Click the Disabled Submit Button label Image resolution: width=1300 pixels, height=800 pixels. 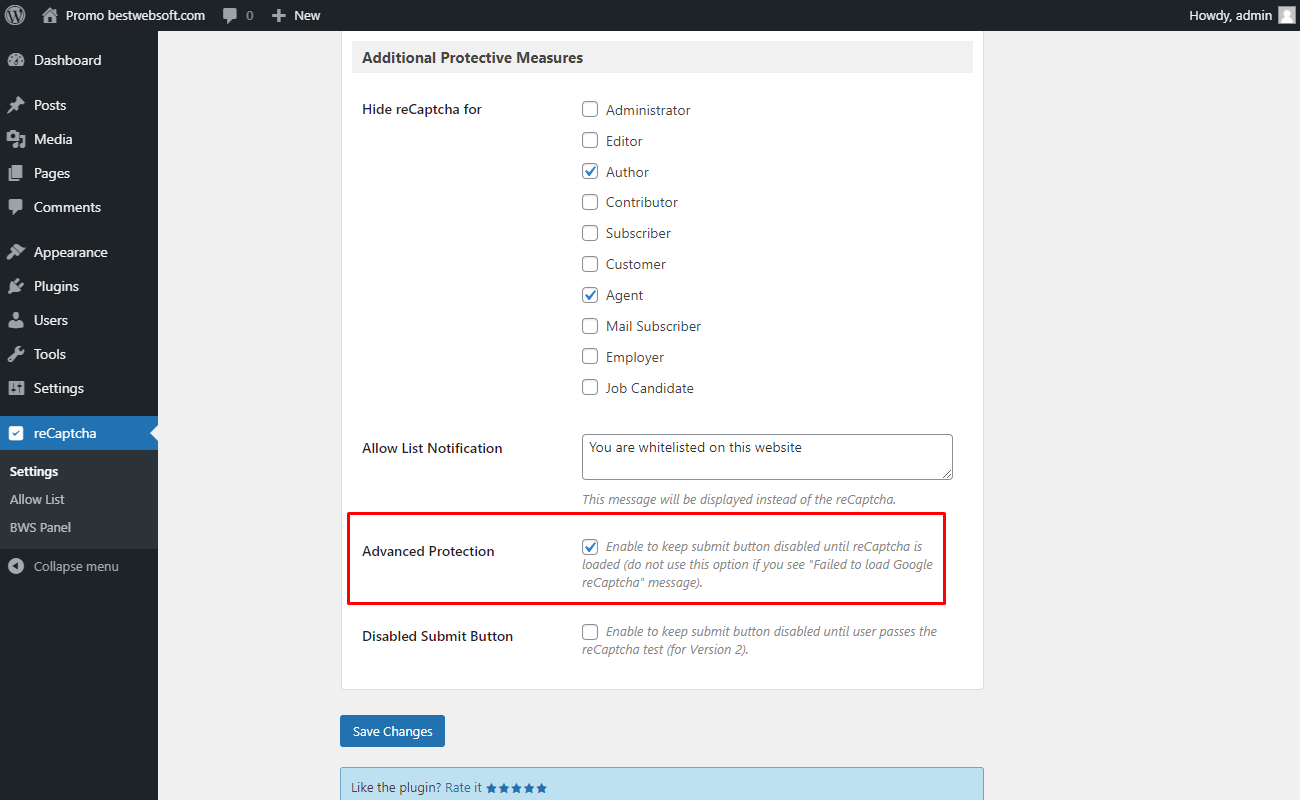tap(437, 636)
